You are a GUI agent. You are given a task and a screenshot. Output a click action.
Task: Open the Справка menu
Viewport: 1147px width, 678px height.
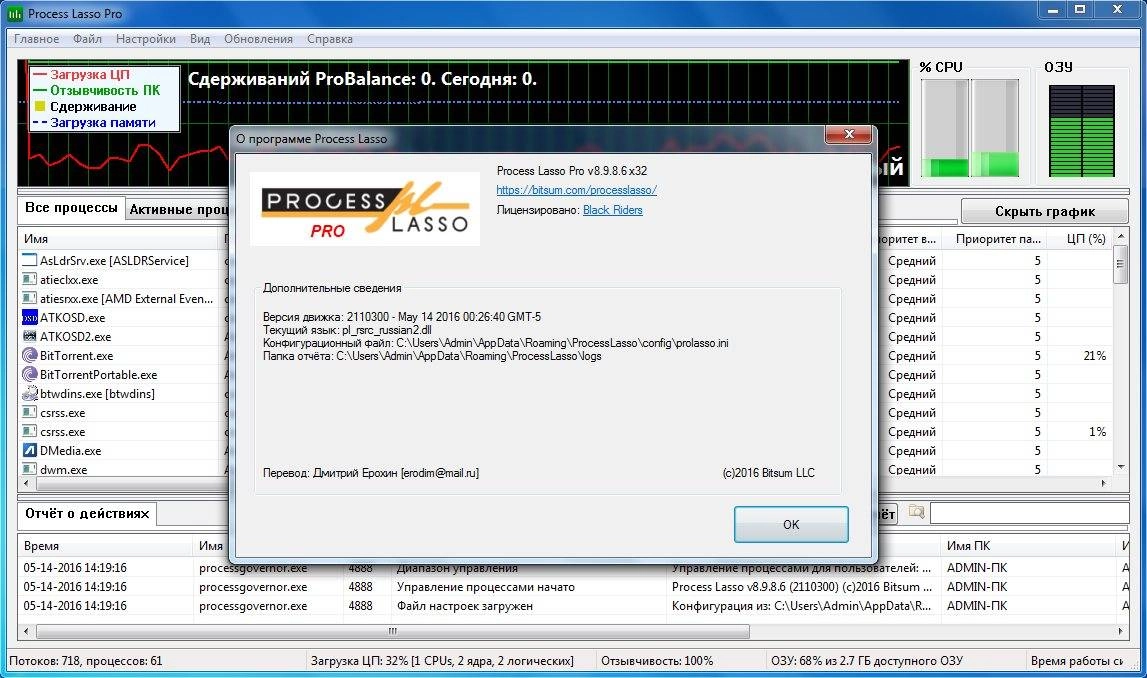[x=329, y=39]
